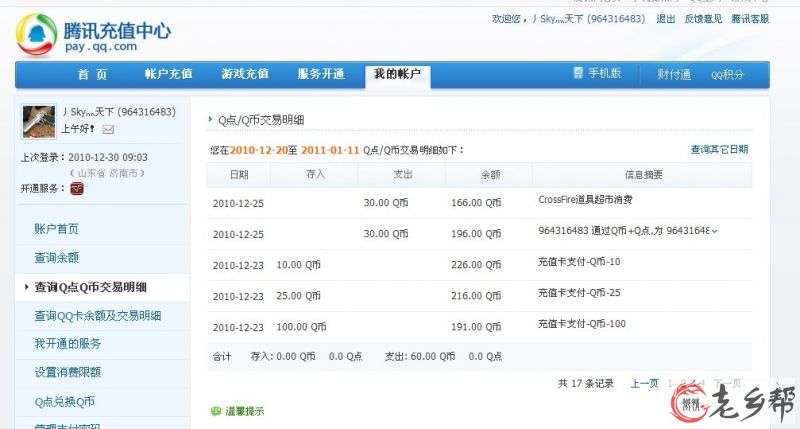Screen dimensions: 800x429
Task: Expand the truncated 964316483 transaction summary
Action: 714,231
